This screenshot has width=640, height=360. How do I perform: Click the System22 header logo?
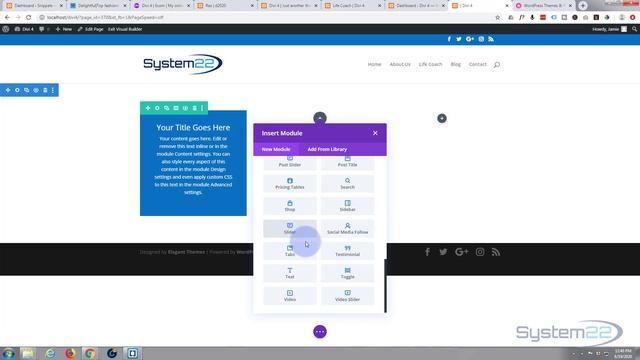coord(183,64)
